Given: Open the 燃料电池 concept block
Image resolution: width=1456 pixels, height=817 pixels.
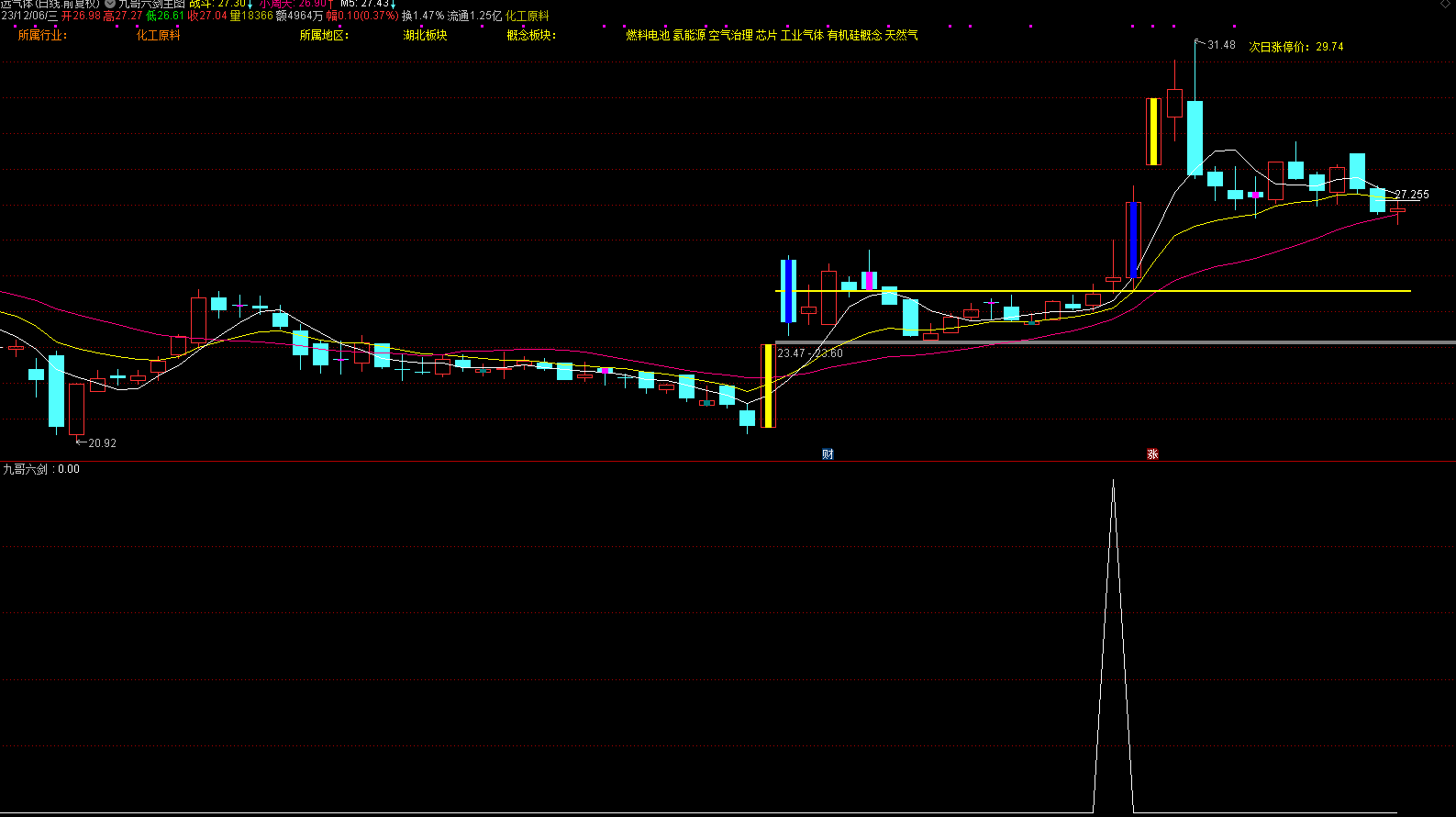Looking at the screenshot, I should (x=648, y=35).
